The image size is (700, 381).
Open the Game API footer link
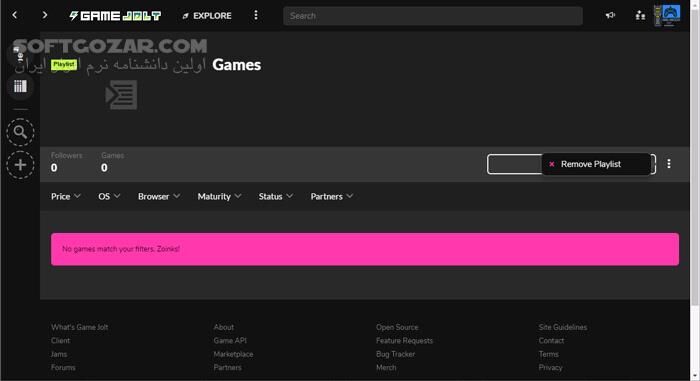(229, 340)
